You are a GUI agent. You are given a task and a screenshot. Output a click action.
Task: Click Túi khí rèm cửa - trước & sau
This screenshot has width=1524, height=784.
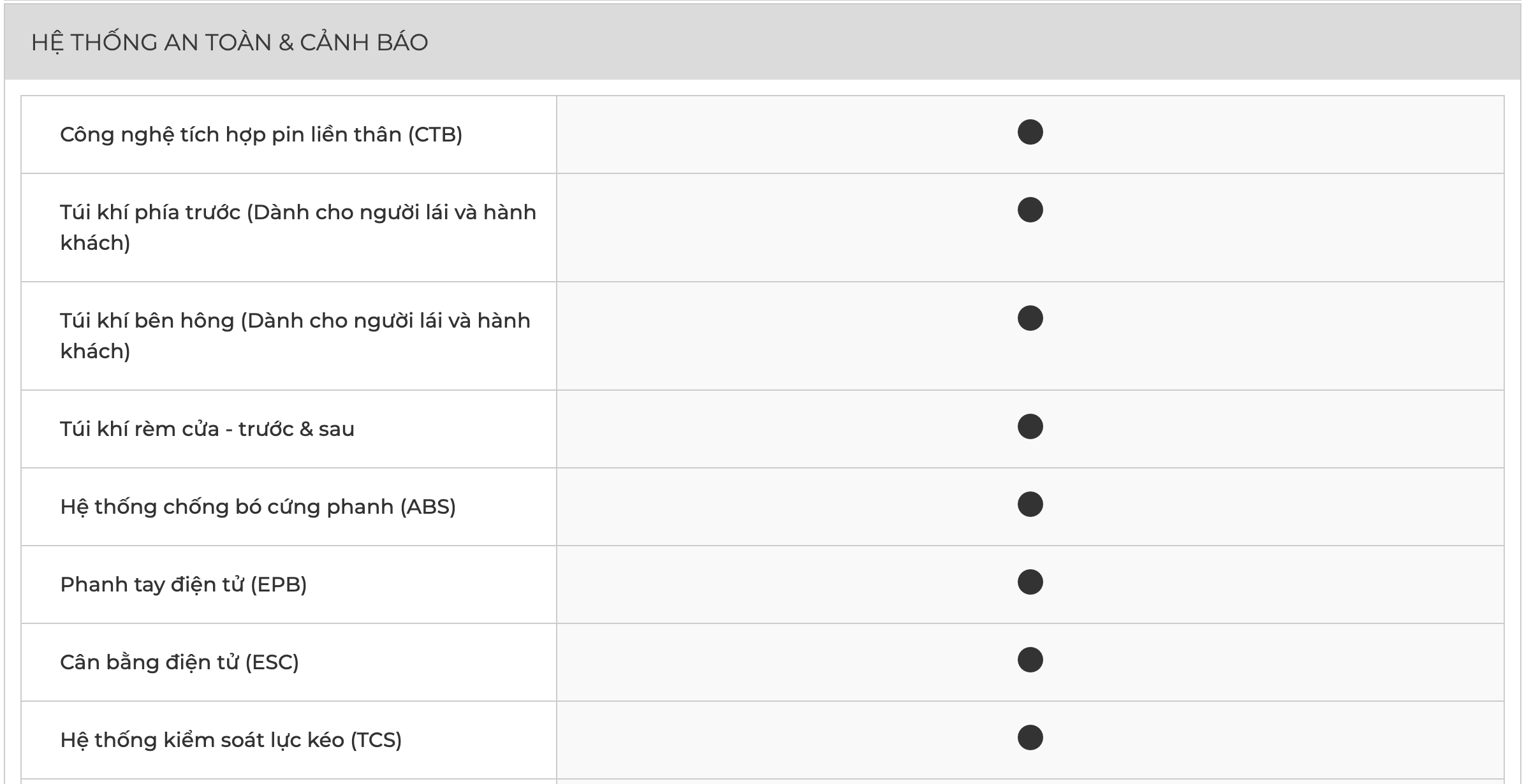point(207,430)
